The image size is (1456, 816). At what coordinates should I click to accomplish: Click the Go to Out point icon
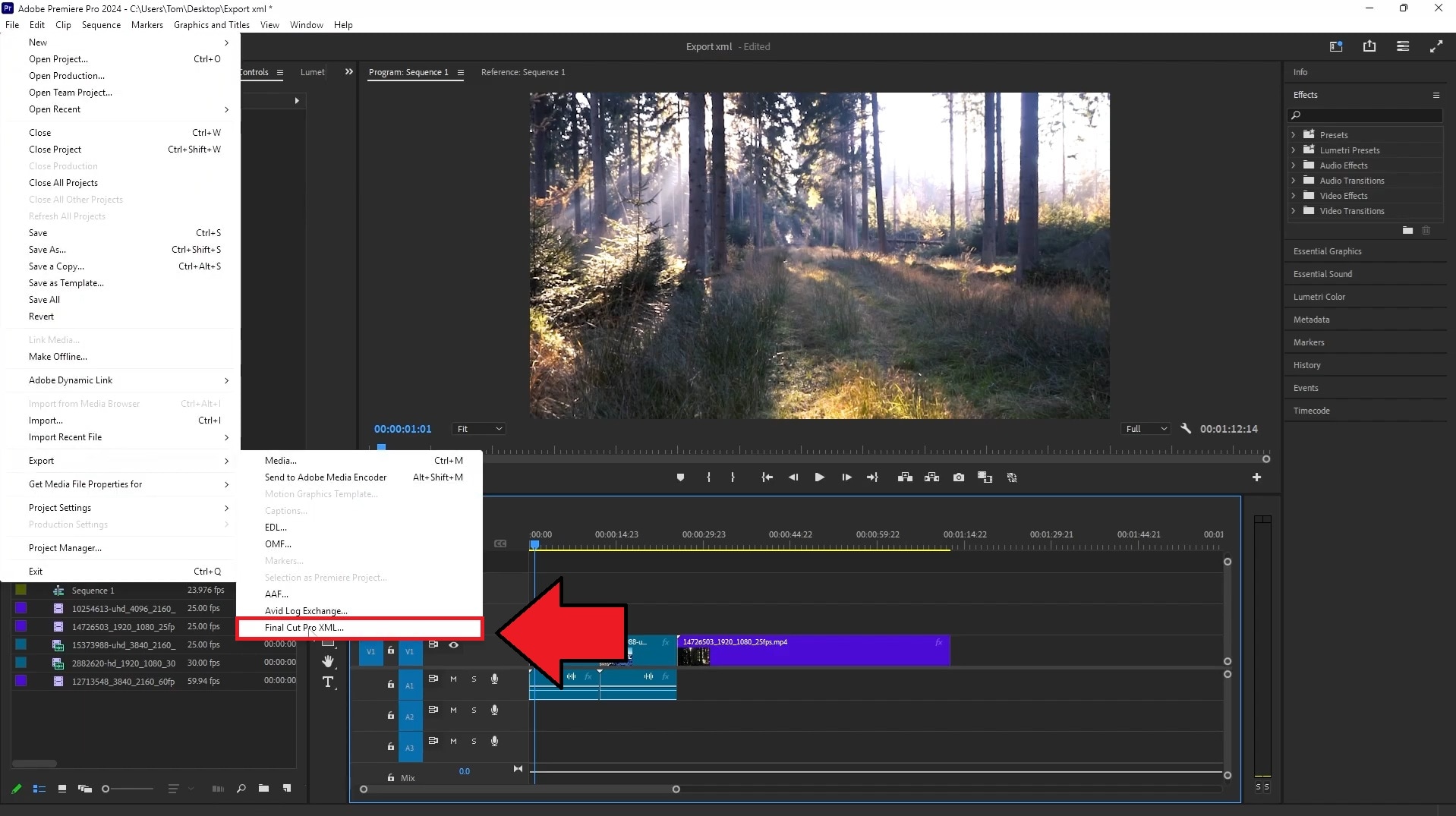(x=872, y=477)
